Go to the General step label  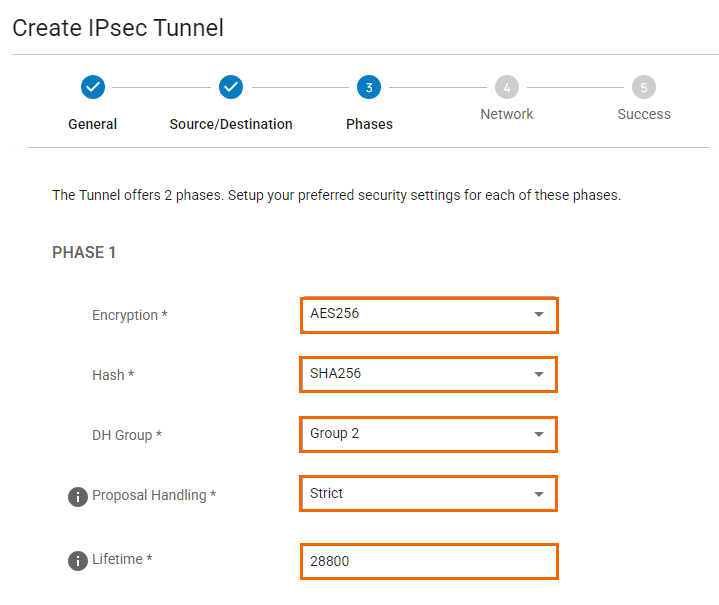[92, 124]
